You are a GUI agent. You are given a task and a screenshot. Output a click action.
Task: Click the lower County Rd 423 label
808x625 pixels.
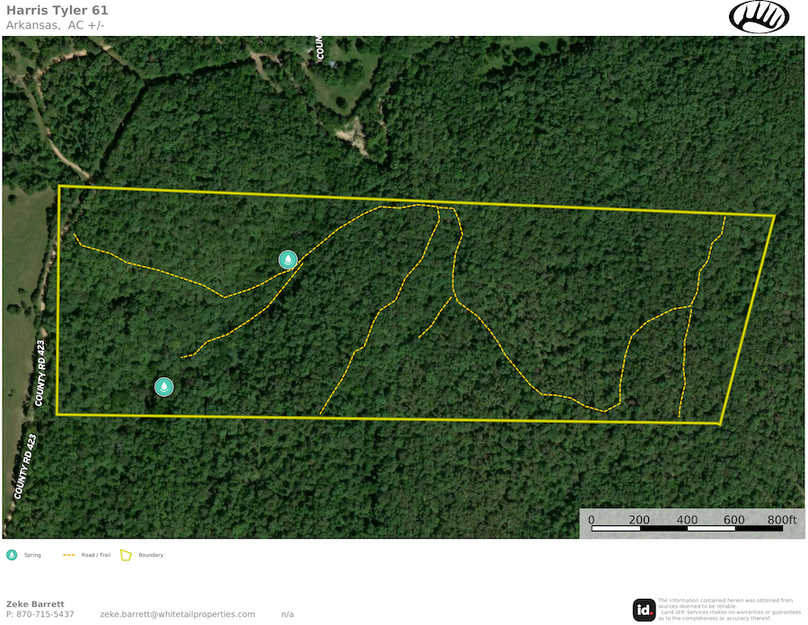click(x=25, y=467)
